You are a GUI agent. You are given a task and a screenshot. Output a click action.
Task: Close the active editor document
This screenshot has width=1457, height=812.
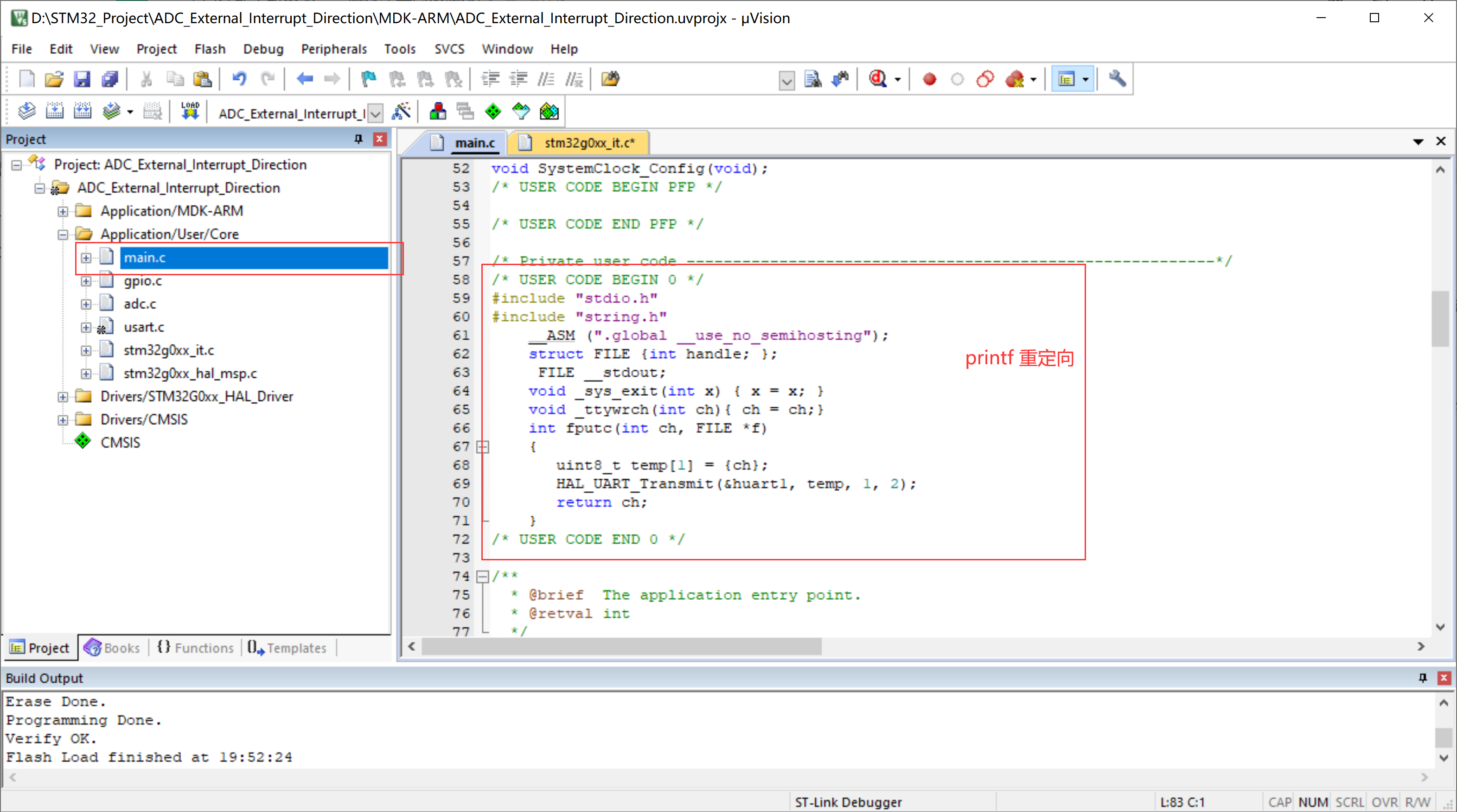pos(1441,141)
